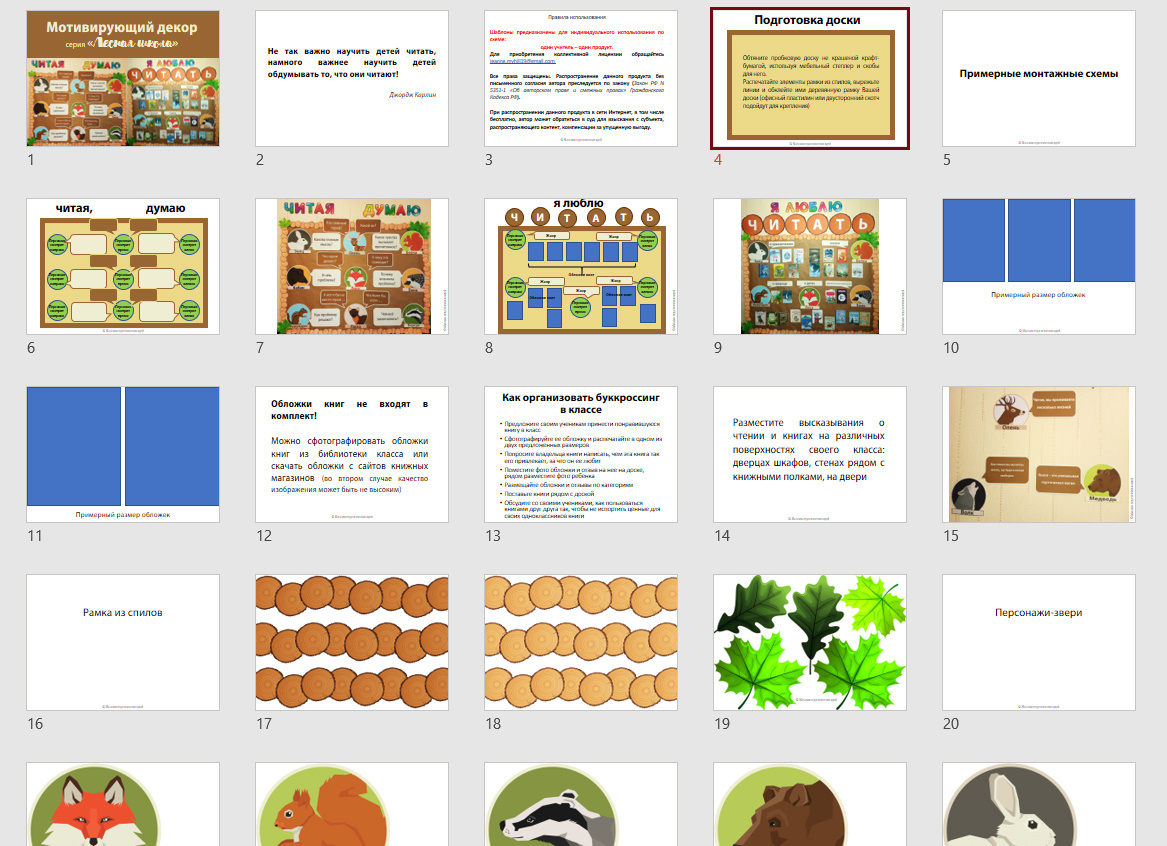Click the Подготовка доски slide thumbnail
This screenshot has width=1167, height=846.
tap(809, 78)
